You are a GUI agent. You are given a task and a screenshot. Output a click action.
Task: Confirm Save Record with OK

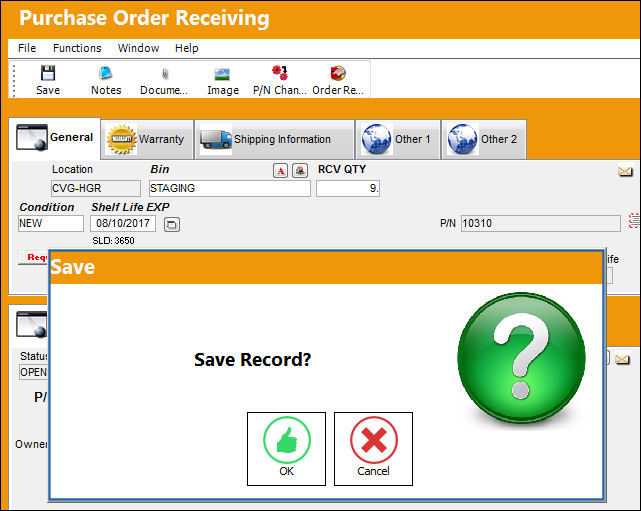click(287, 449)
